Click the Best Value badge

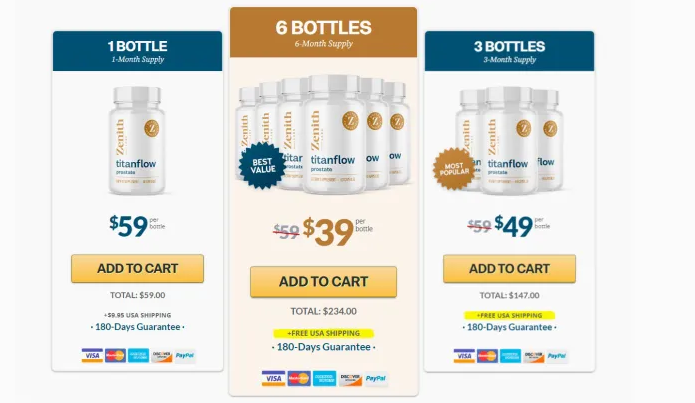[x=263, y=165]
